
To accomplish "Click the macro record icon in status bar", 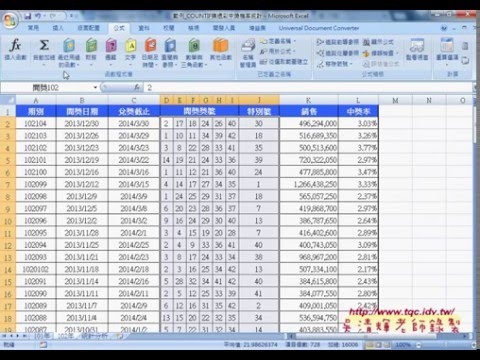I will [43, 345].
